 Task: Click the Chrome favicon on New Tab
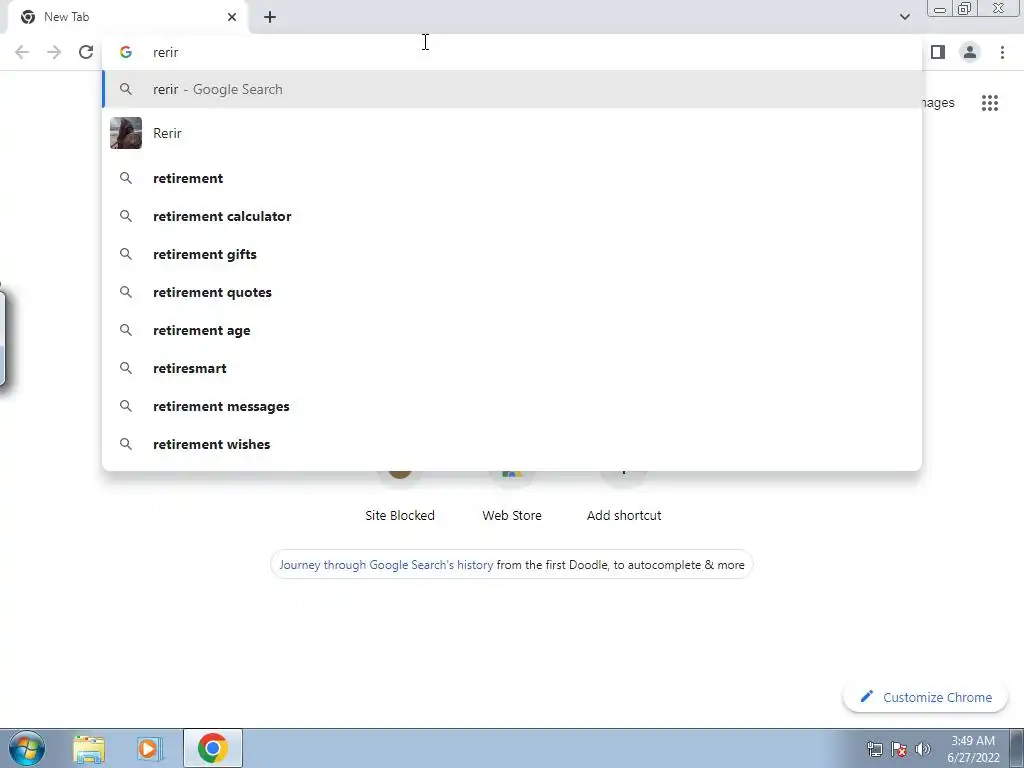tap(27, 17)
